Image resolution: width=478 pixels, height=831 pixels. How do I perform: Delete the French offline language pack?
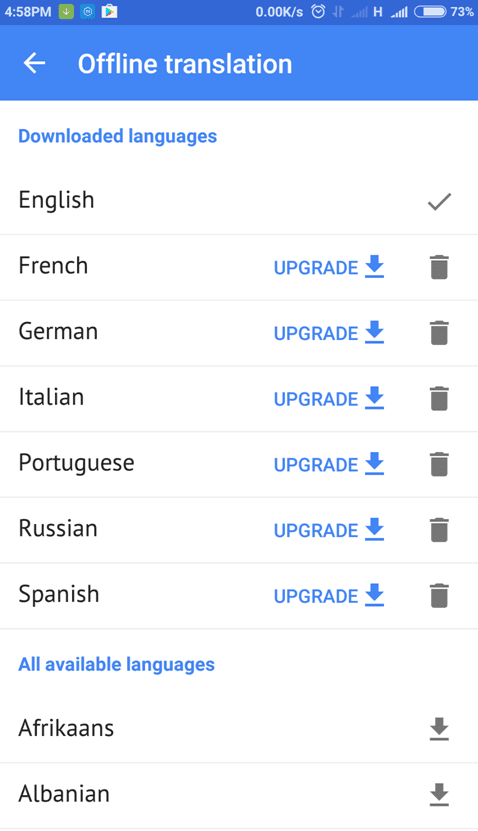(x=439, y=267)
